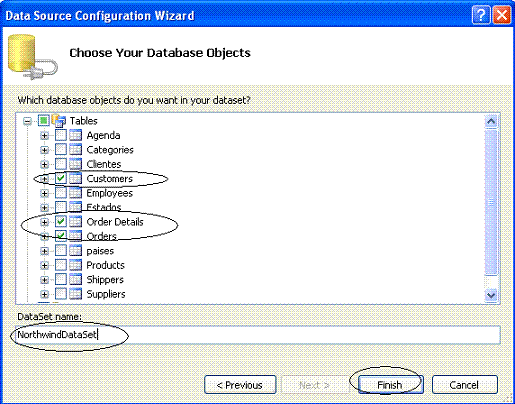Click the paises table icon

pyautogui.click(x=76, y=250)
